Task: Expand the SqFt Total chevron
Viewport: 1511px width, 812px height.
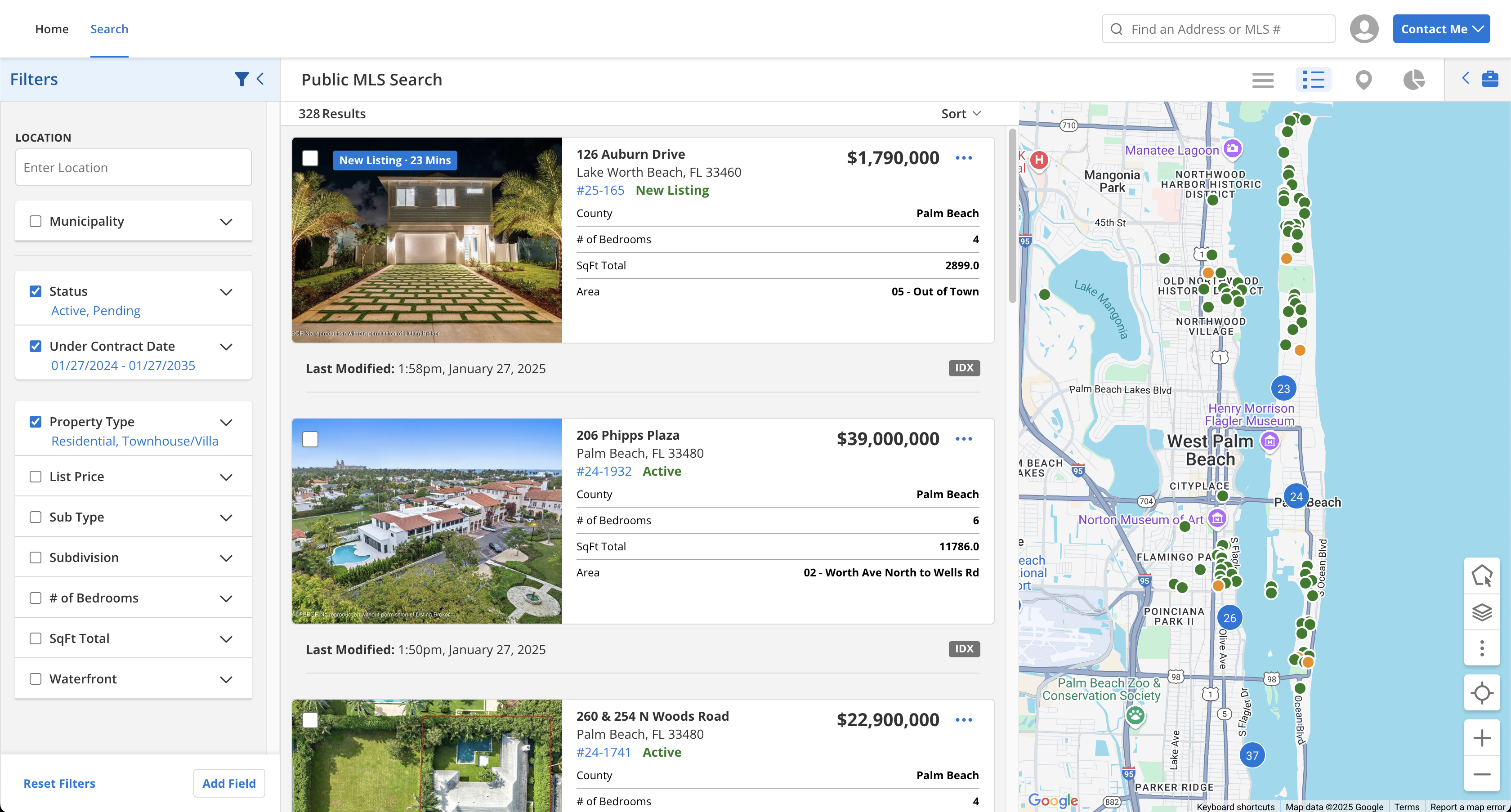Action: 226,639
